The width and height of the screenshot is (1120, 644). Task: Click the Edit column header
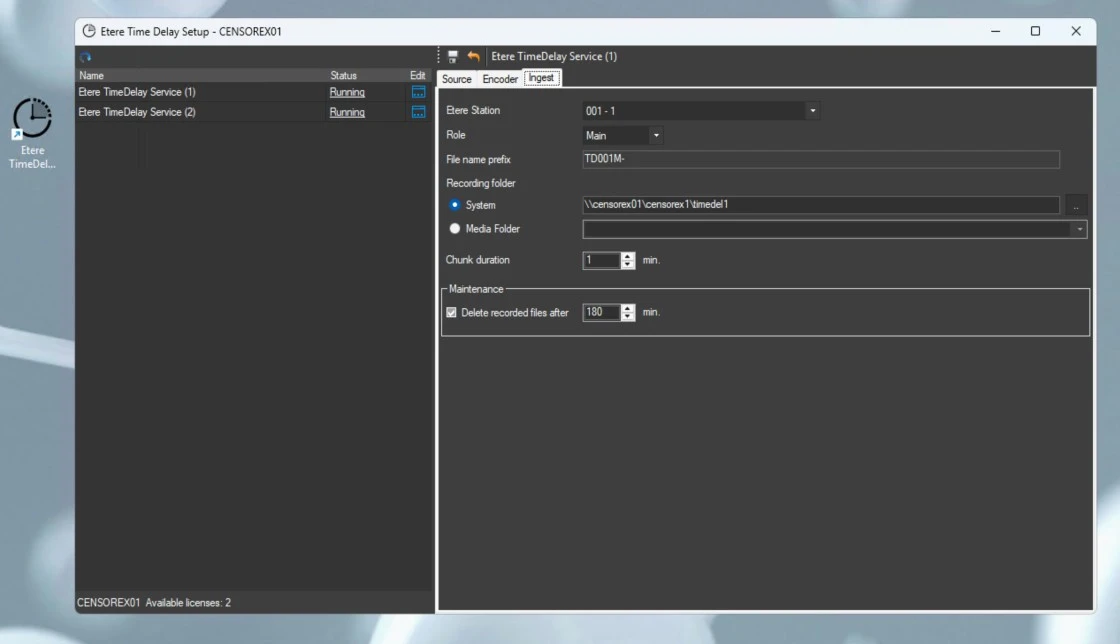[x=418, y=75]
